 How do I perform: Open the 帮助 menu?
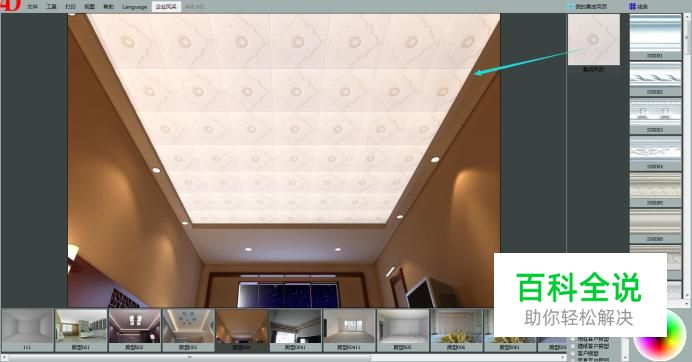point(109,7)
